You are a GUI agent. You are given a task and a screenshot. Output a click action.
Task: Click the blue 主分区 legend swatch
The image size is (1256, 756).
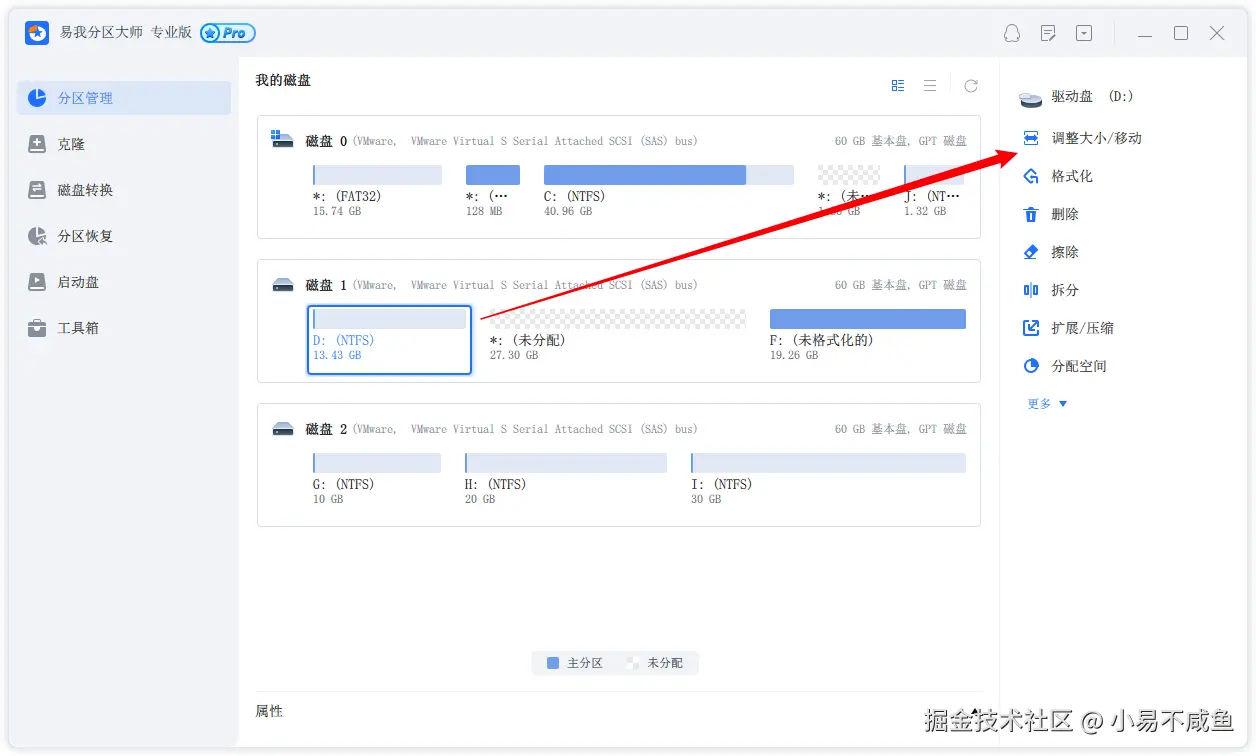(553, 663)
